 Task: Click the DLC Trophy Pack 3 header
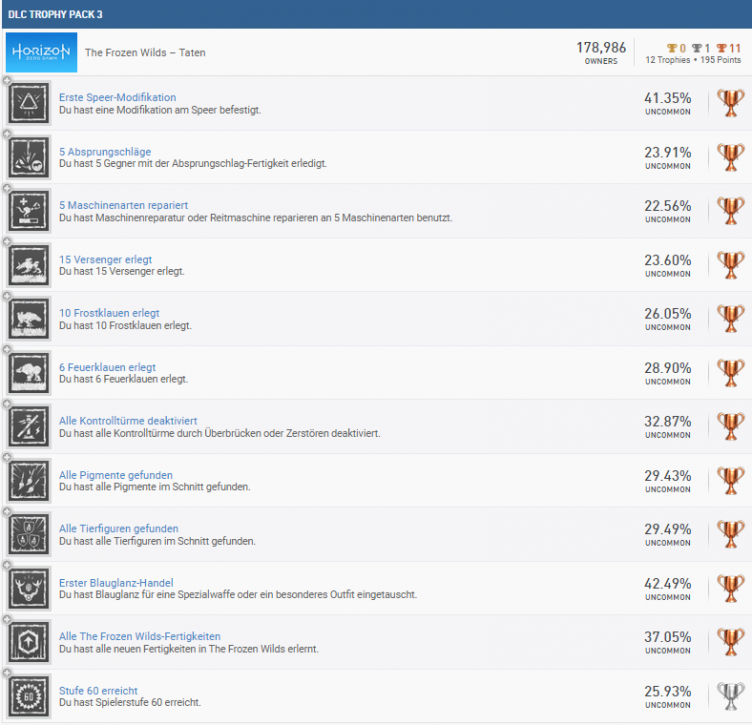55,14
